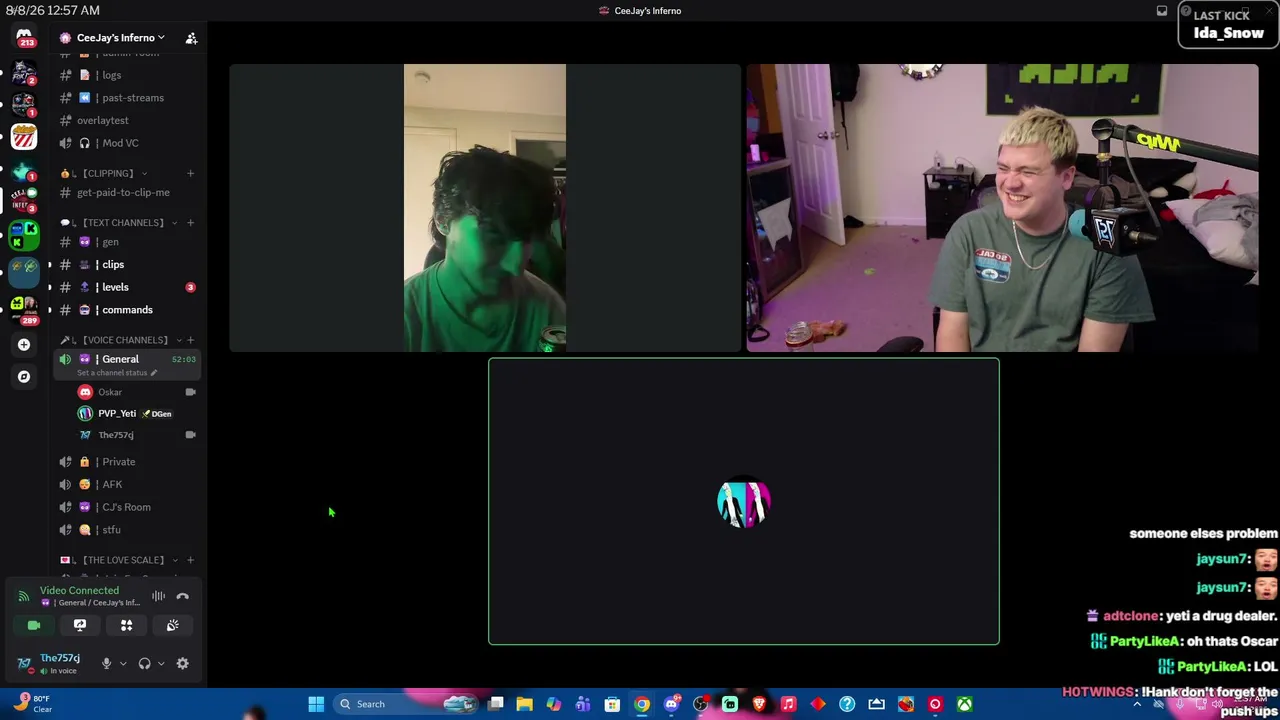Disconnect from voice with hang-up icon
Image resolution: width=1280 pixels, height=720 pixels.
(x=182, y=596)
